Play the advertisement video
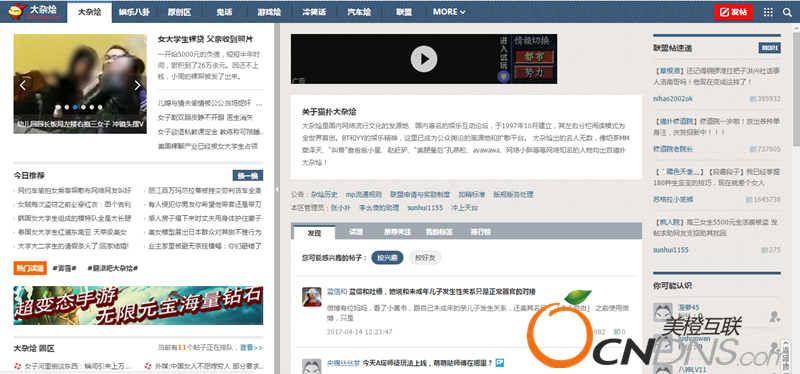Viewport: 800px width, 374px height. pyautogui.click(x=424, y=59)
